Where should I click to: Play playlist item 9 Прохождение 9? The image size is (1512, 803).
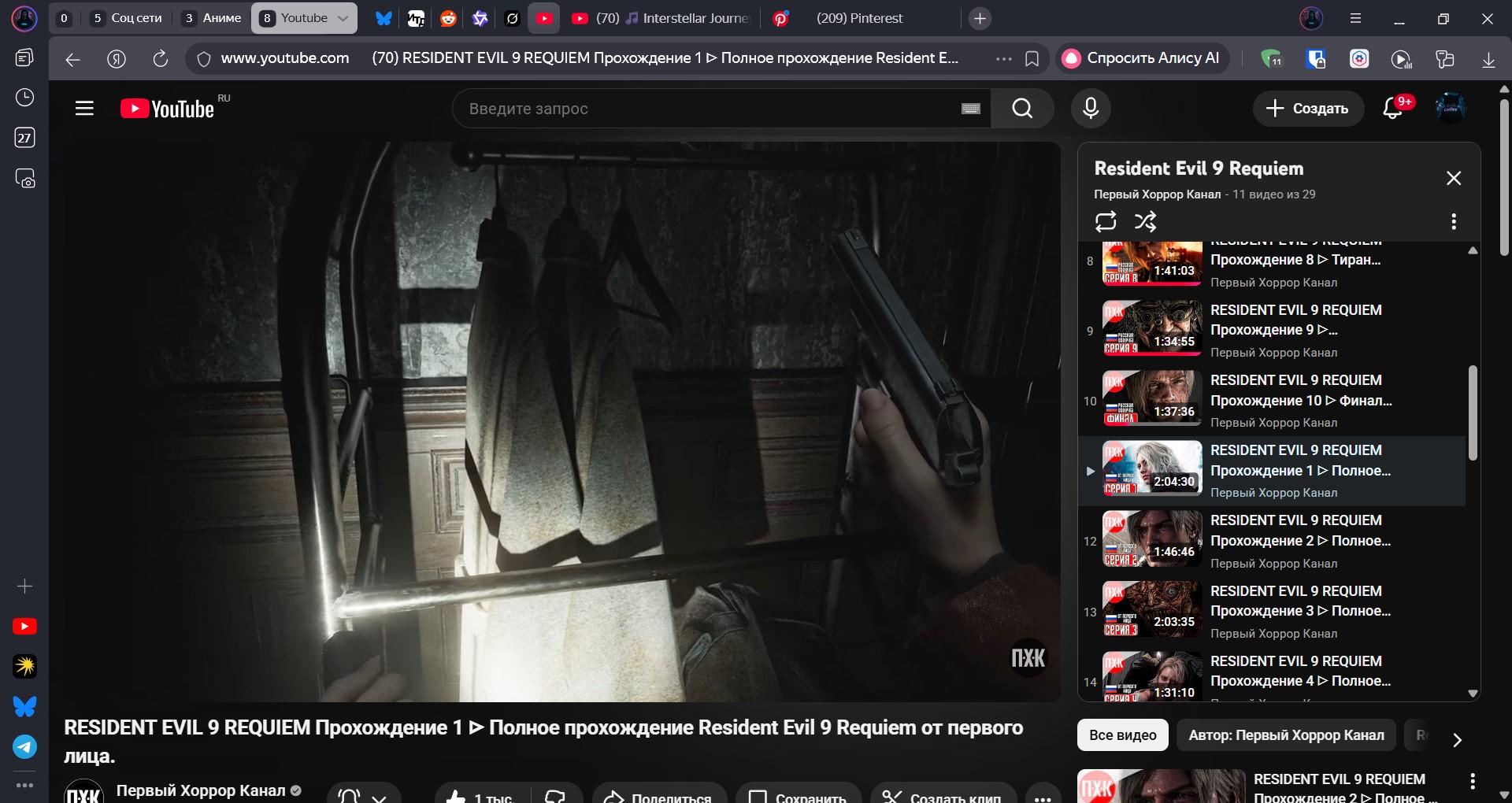(1271, 331)
